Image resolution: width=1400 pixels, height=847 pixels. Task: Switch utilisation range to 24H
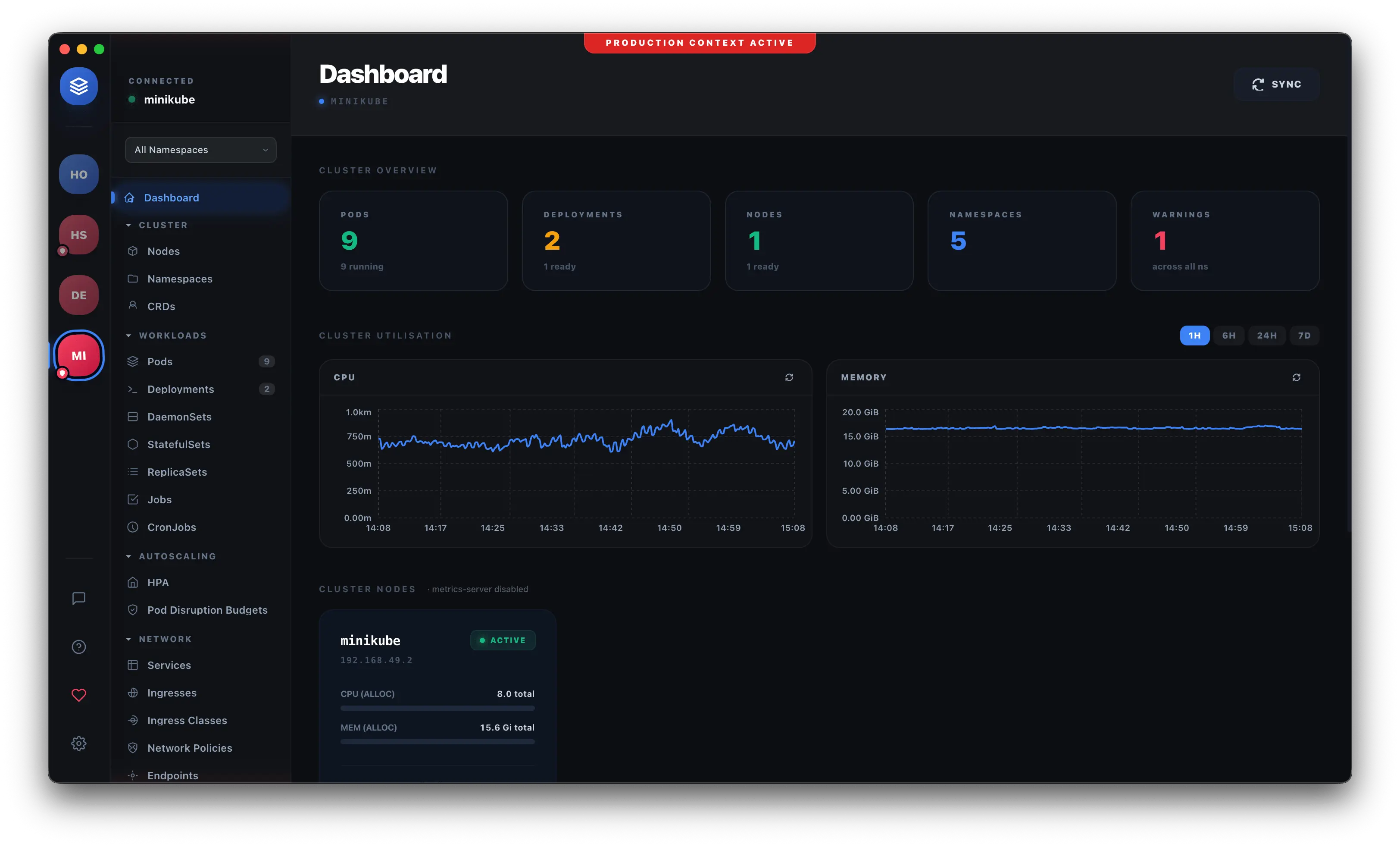pos(1266,336)
